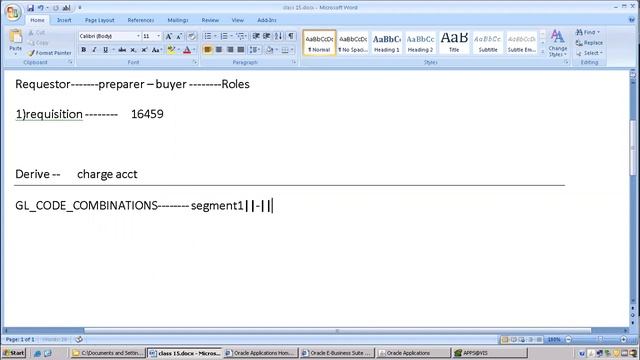The image size is (640, 360).
Task: Open Replace dialog
Action: [589, 42]
